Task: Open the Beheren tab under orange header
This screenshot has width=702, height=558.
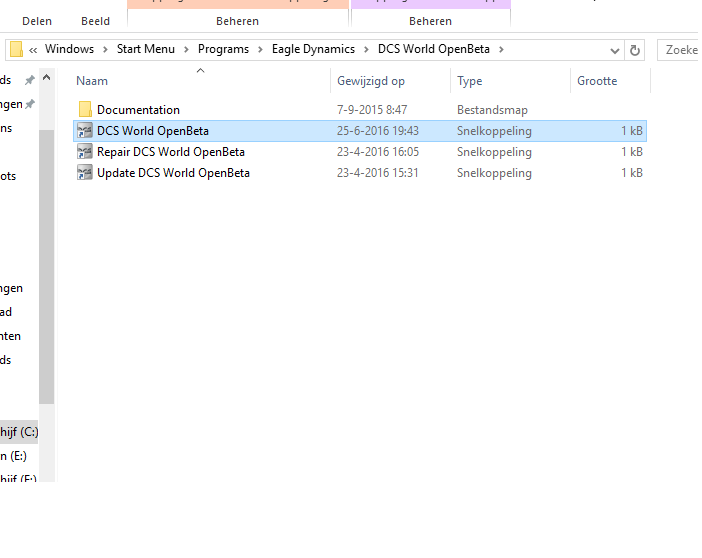Action: pos(238,21)
